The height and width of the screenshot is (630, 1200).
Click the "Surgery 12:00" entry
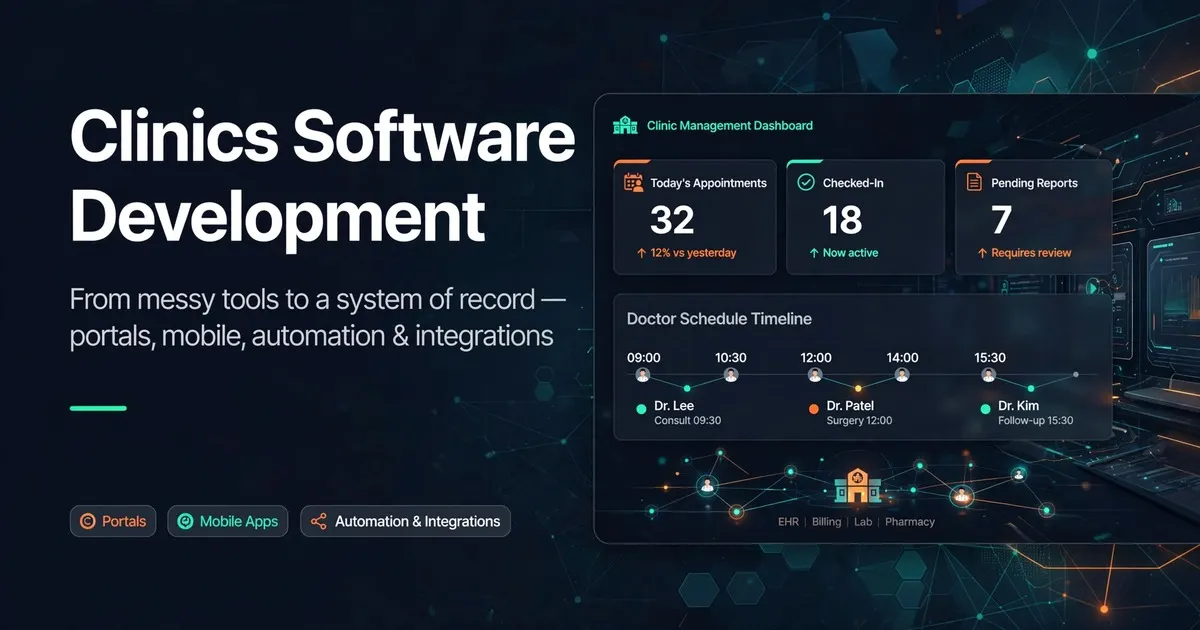tap(859, 421)
